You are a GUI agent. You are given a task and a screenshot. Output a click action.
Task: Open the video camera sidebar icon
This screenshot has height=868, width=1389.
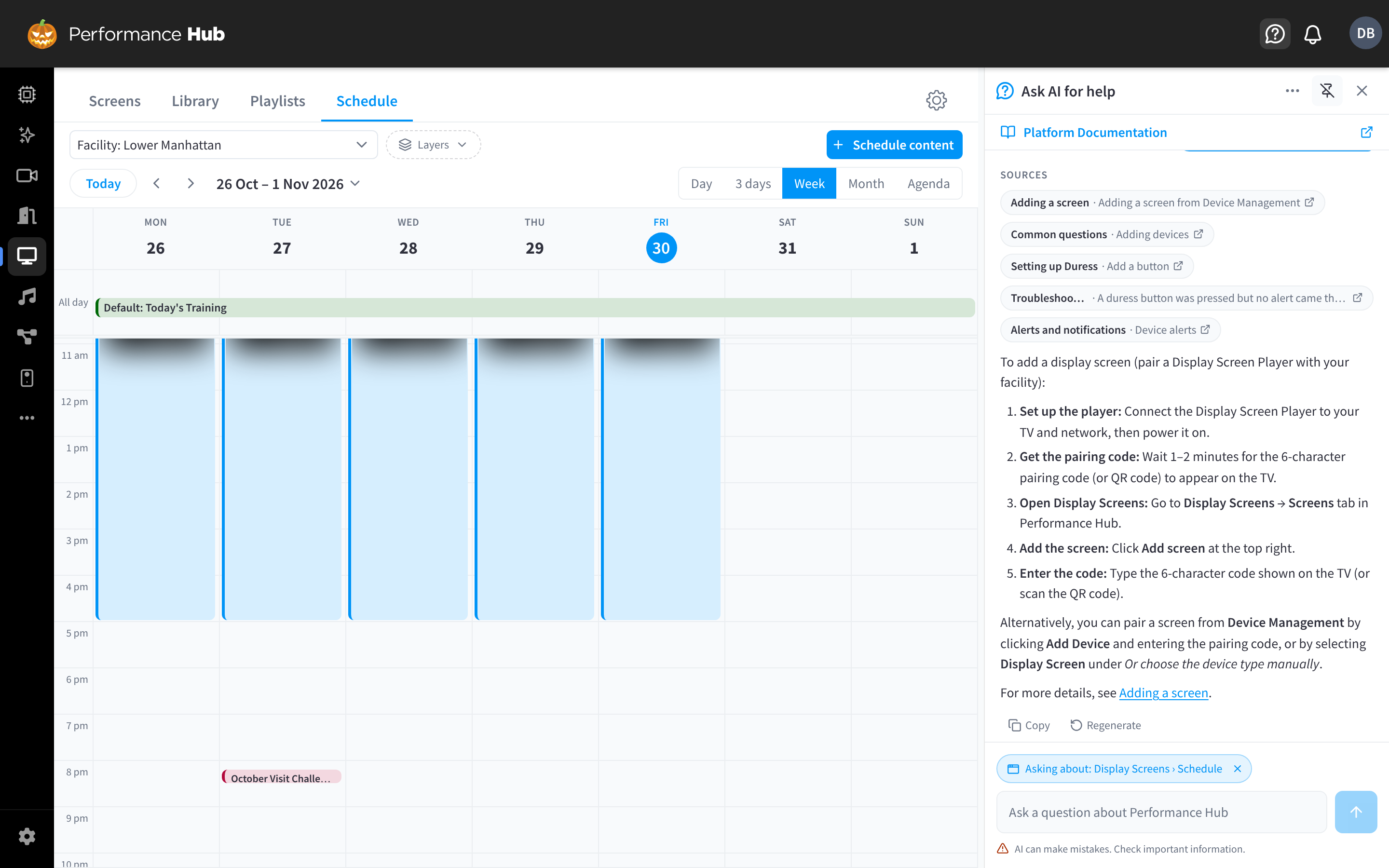27,175
